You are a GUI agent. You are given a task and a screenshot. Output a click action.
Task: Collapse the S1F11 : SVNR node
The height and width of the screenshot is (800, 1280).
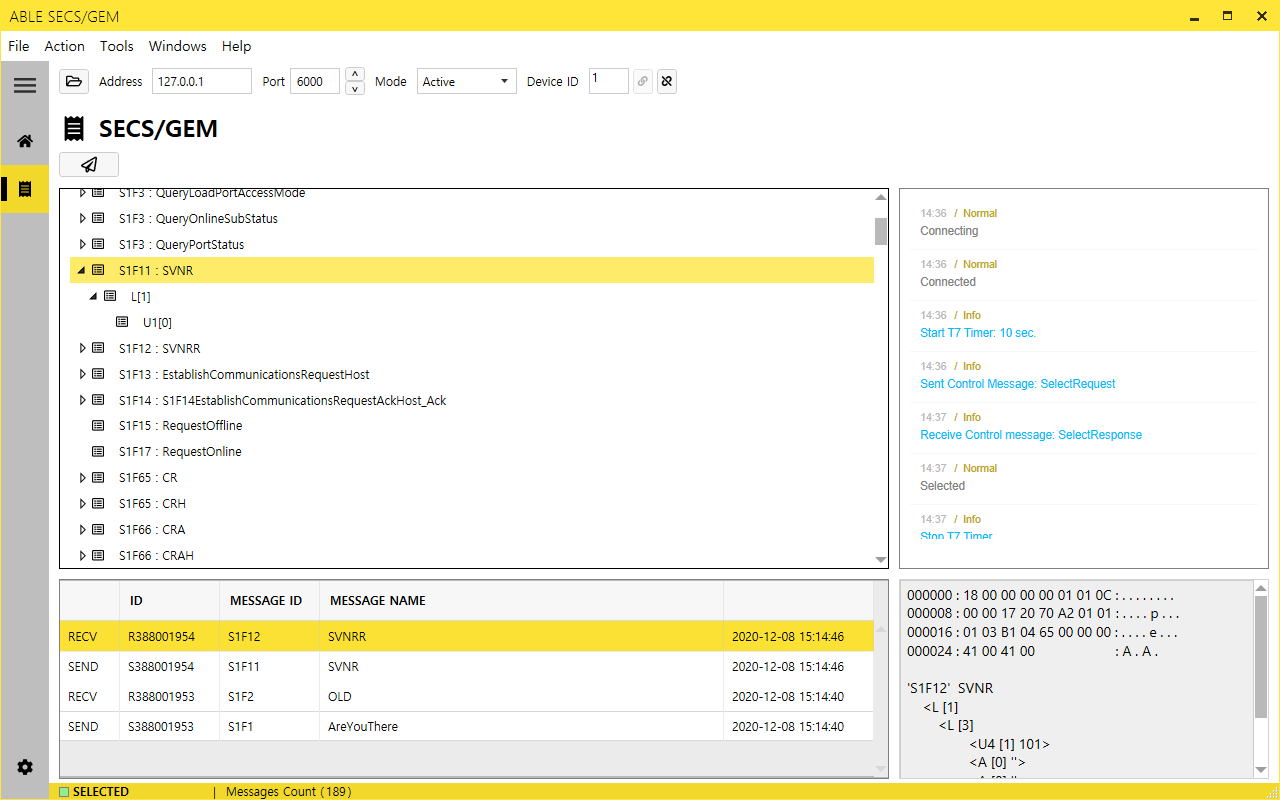point(82,270)
